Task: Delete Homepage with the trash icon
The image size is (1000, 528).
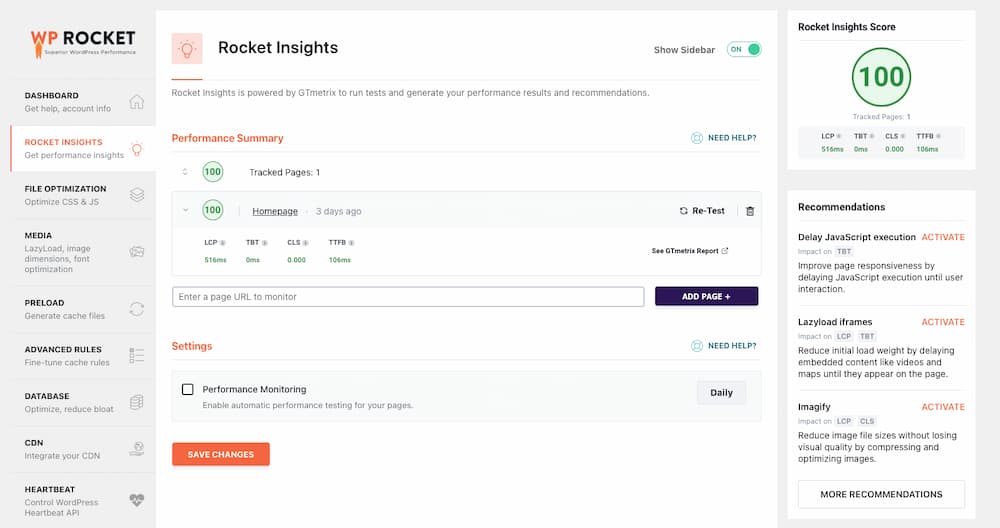Action: click(x=750, y=211)
